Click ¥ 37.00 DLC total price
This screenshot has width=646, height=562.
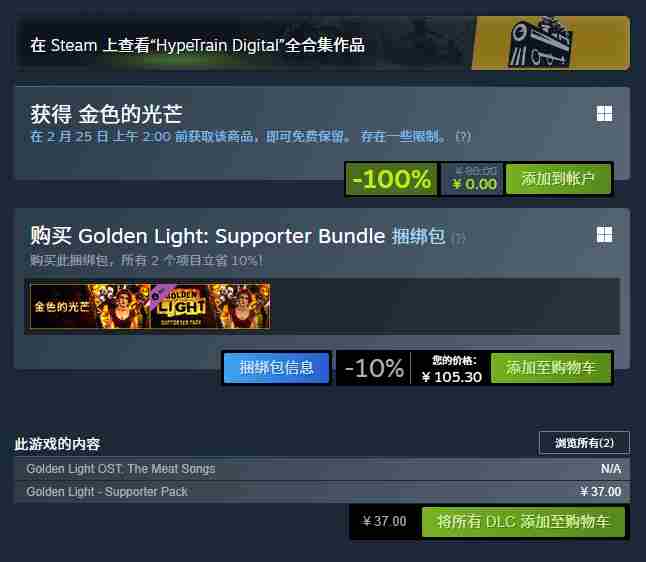pyautogui.click(x=384, y=522)
